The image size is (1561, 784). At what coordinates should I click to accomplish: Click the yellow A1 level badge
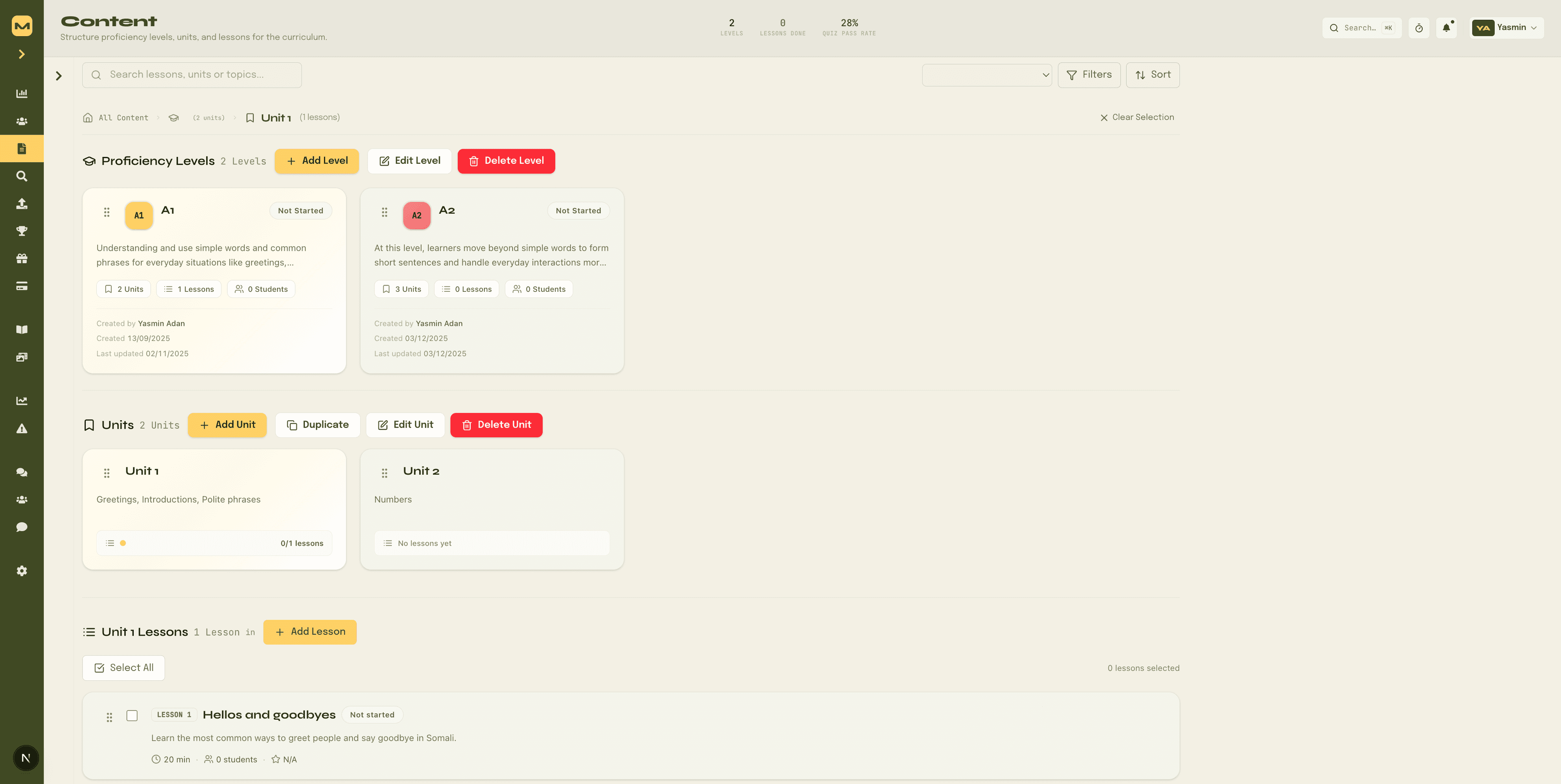coord(139,216)
